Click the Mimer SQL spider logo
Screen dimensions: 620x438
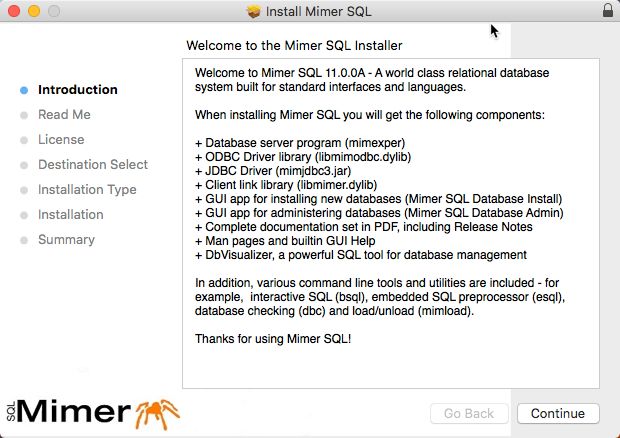click(93, 413)
